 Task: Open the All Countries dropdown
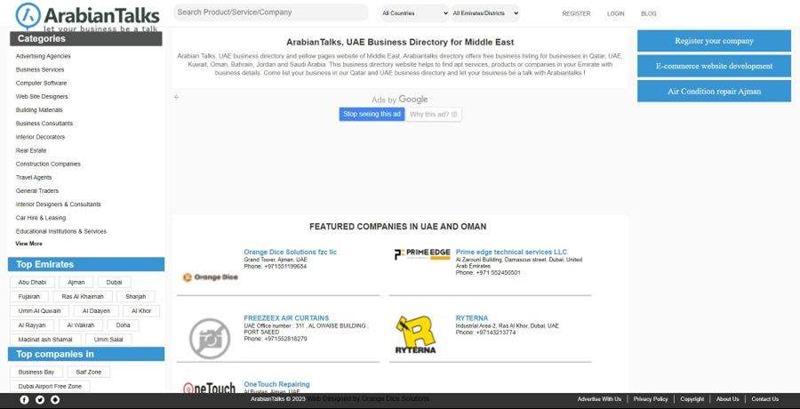pos(414,14)
